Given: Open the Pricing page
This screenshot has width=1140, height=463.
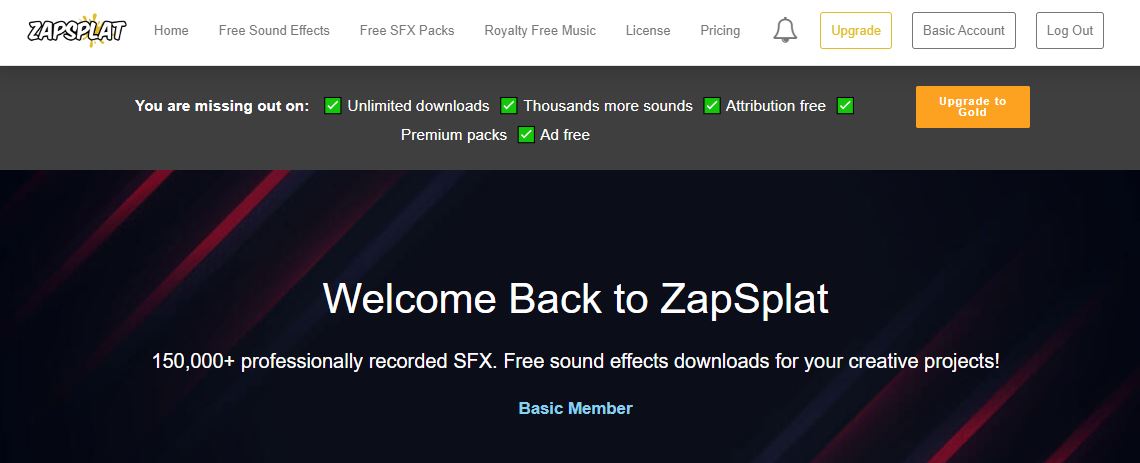Looking at the screenshot, I should pos(720,31).
